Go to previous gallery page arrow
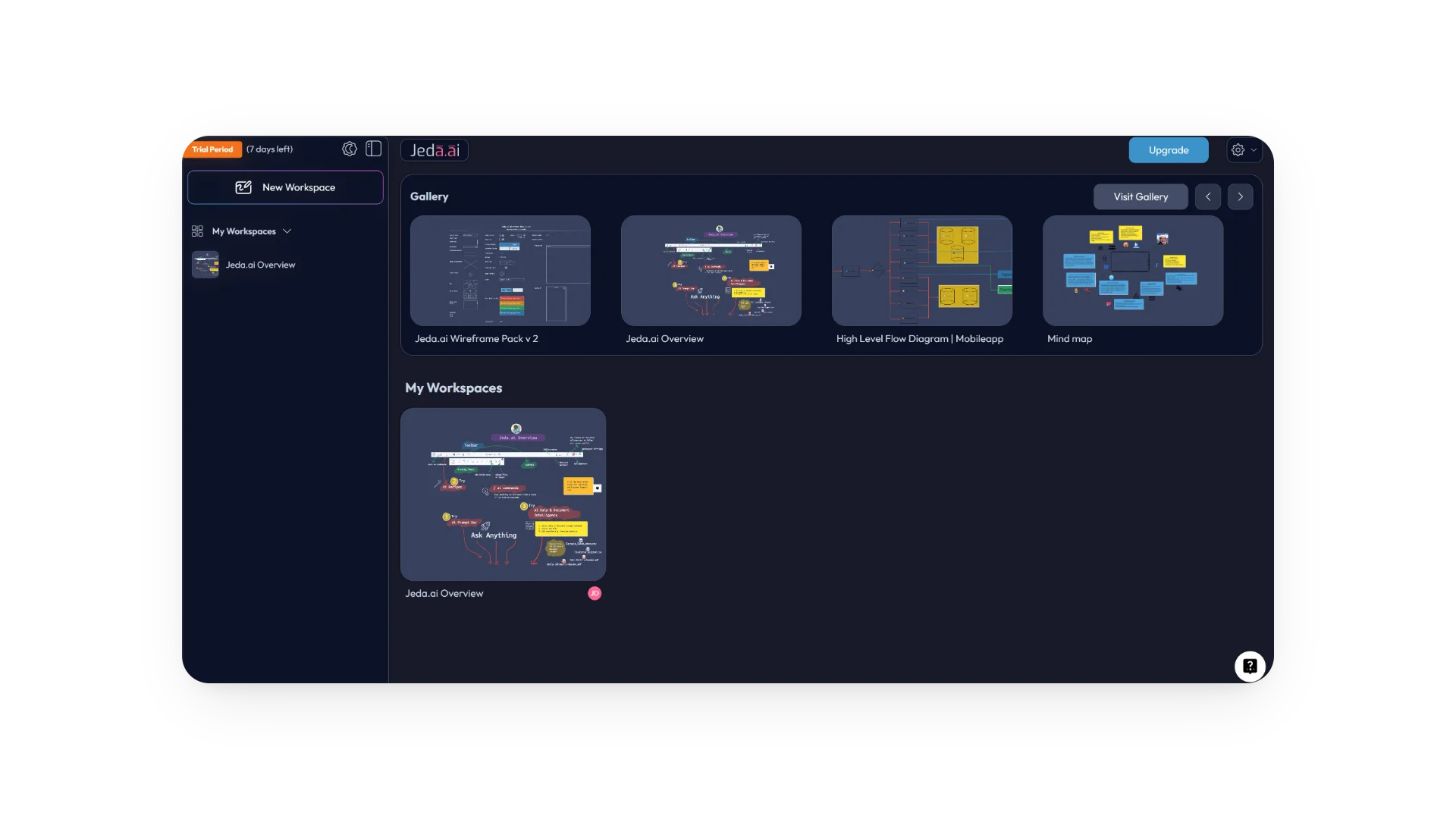The image size is (1456, 819). [x=1208, y=196]
